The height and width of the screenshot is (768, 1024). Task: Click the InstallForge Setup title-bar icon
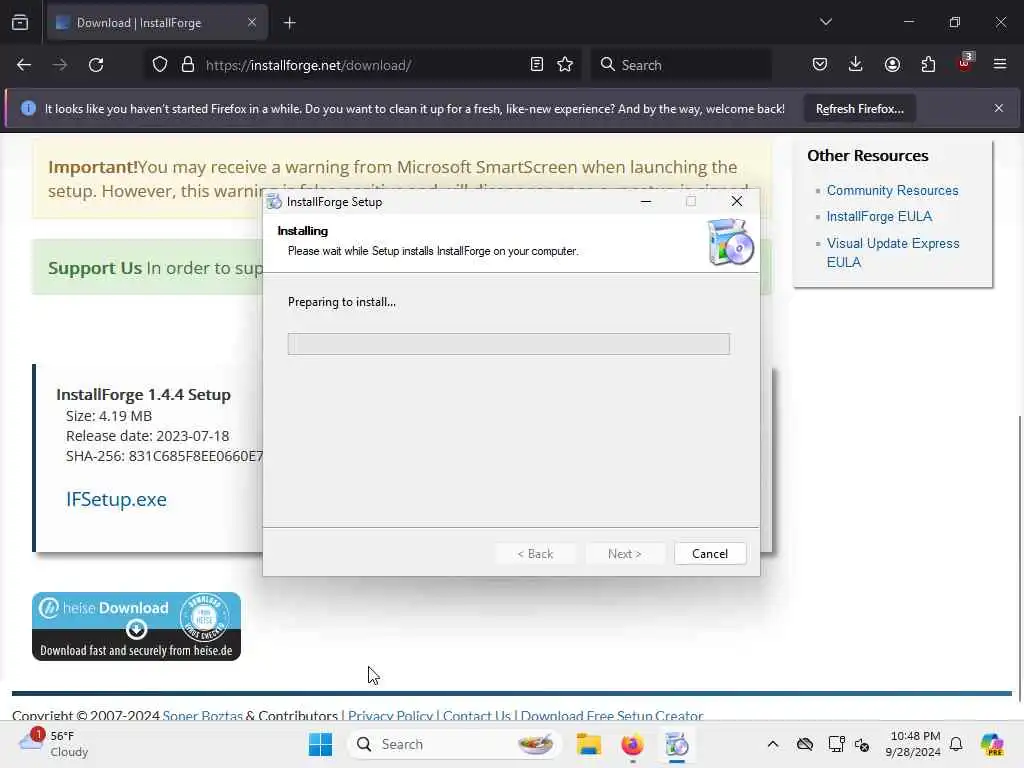[274, 202]
